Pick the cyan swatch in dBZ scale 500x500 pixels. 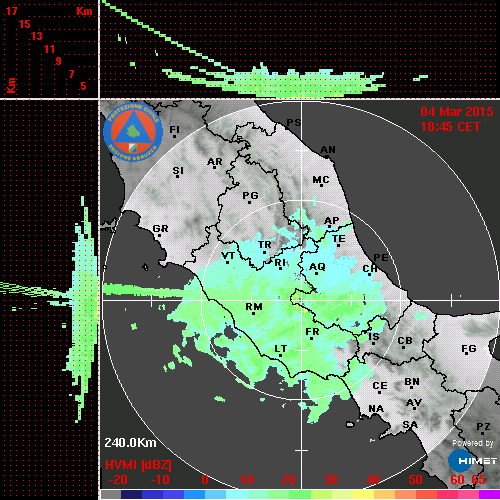[x=236, y=494]
